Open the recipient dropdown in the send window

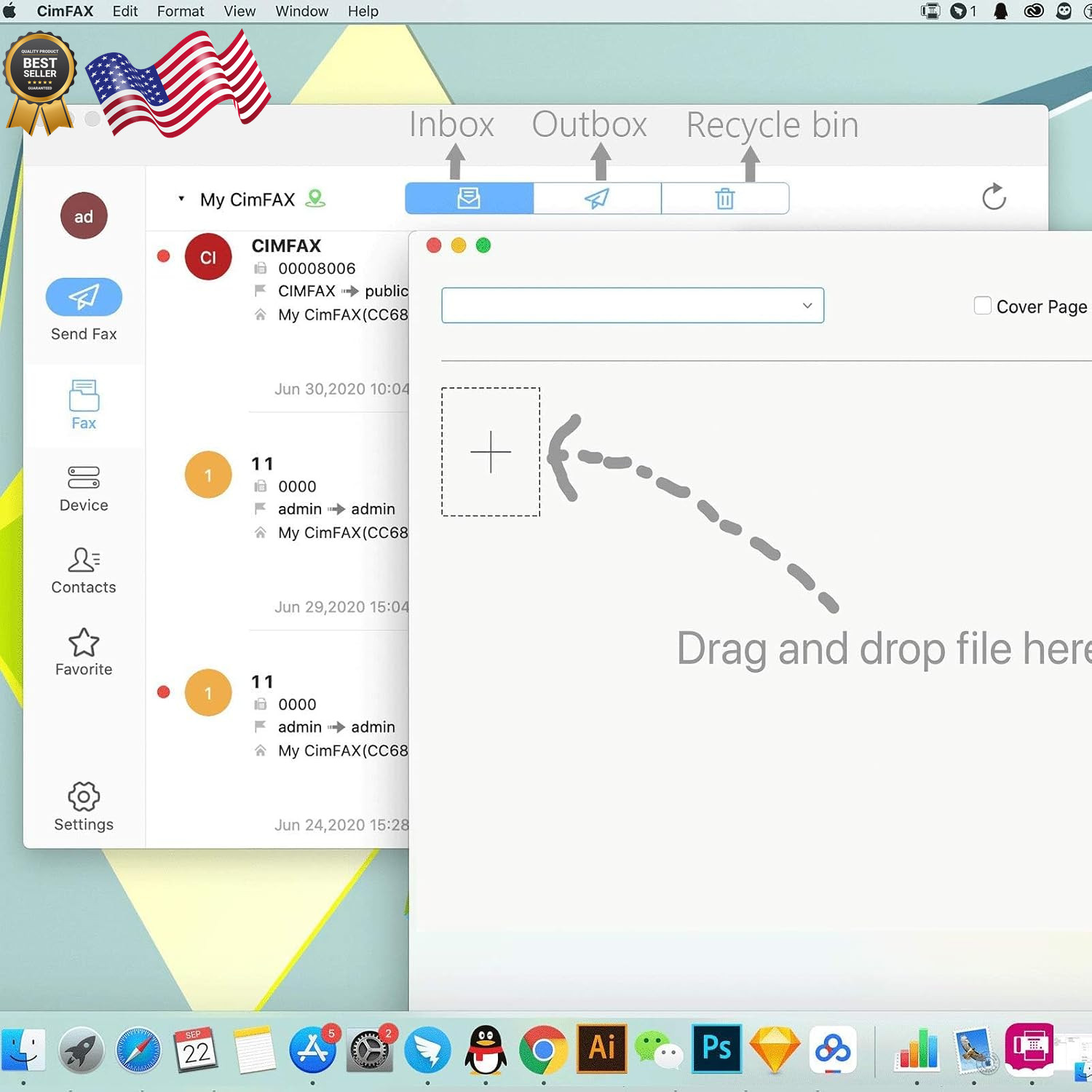coord(633,305)
